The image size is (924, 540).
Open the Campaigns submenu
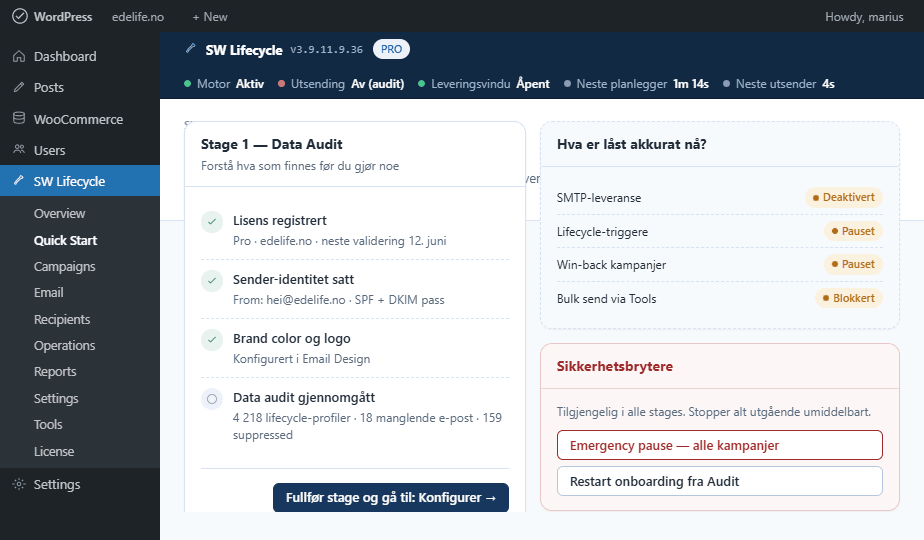tap(64, 266)
